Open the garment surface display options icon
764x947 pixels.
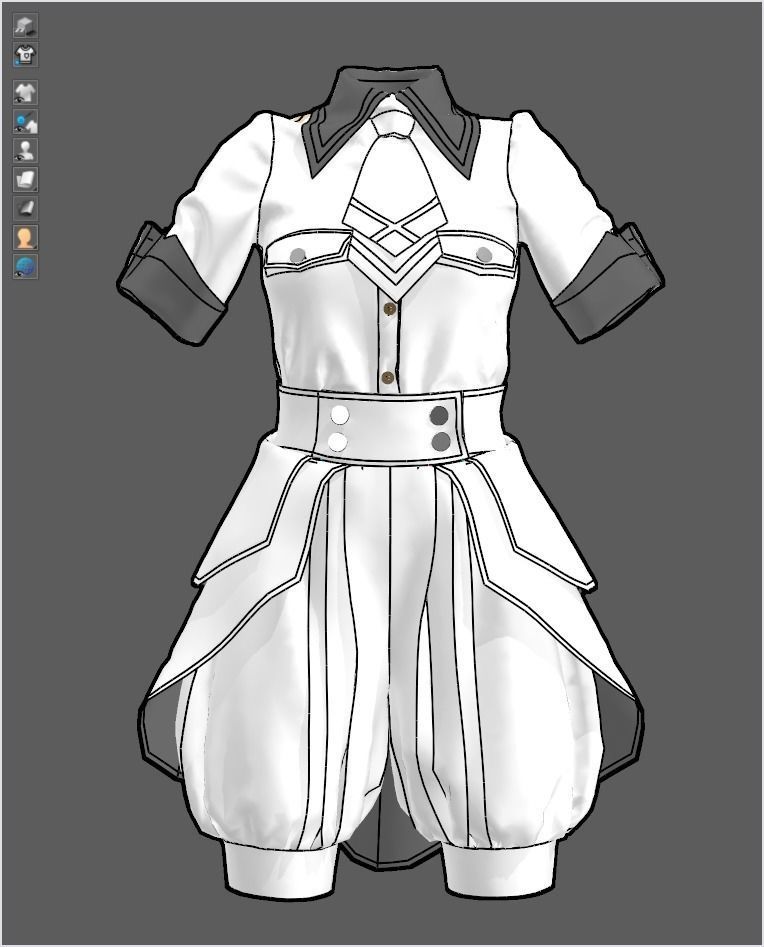[25, 179]
